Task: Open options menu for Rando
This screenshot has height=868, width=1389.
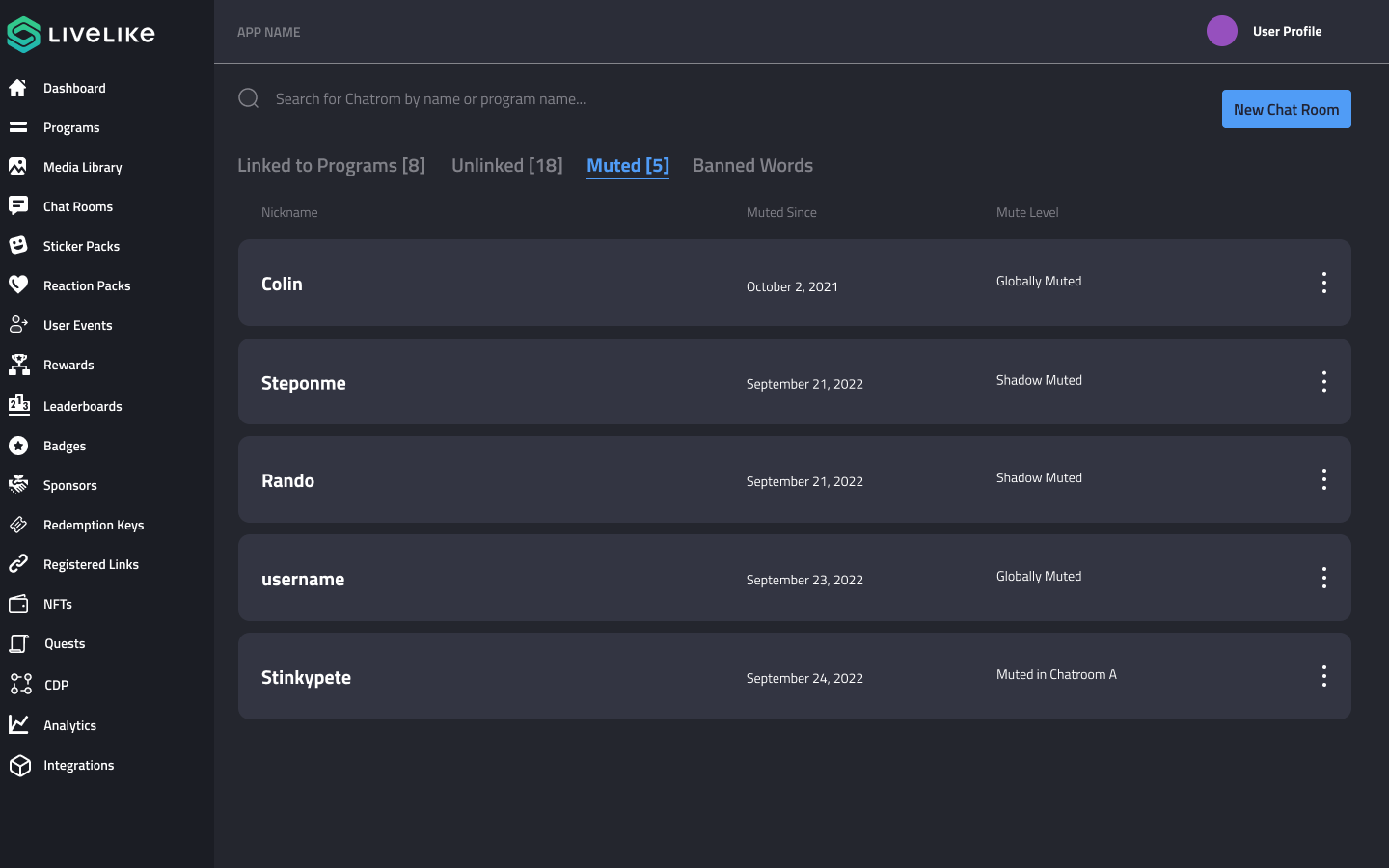Action: (1324, 479)
